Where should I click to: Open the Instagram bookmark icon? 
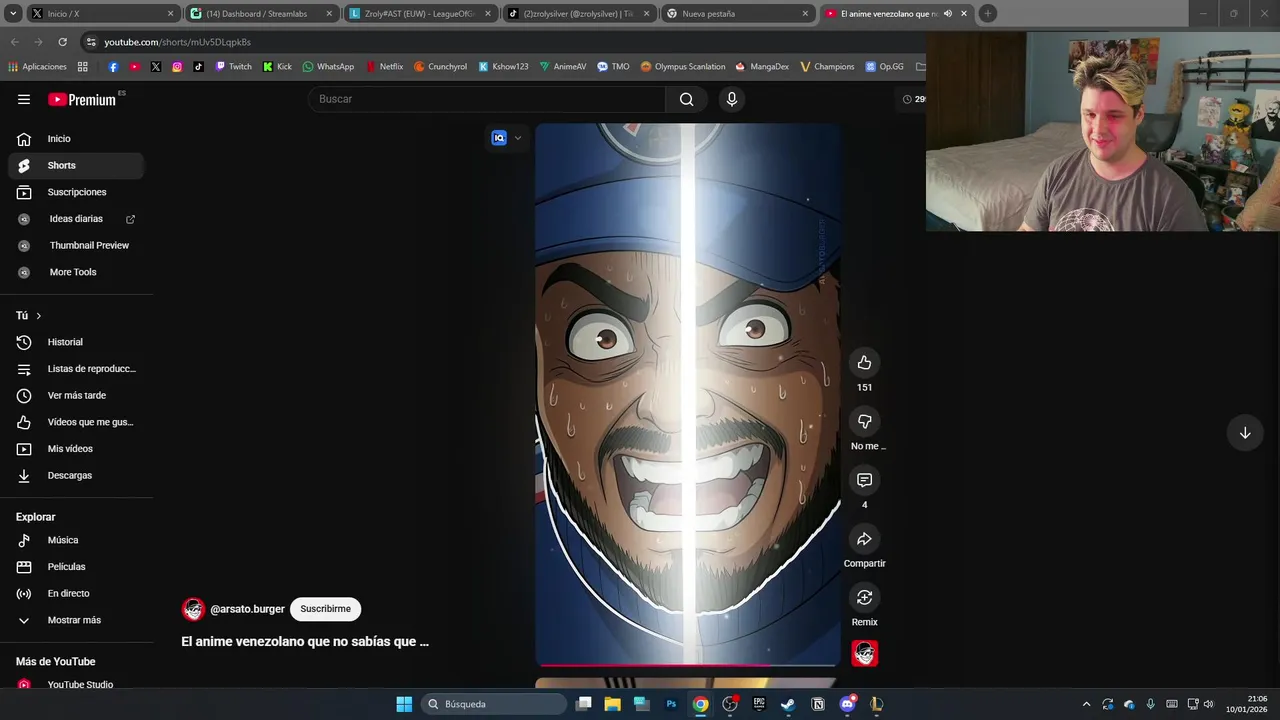[177, 66]
